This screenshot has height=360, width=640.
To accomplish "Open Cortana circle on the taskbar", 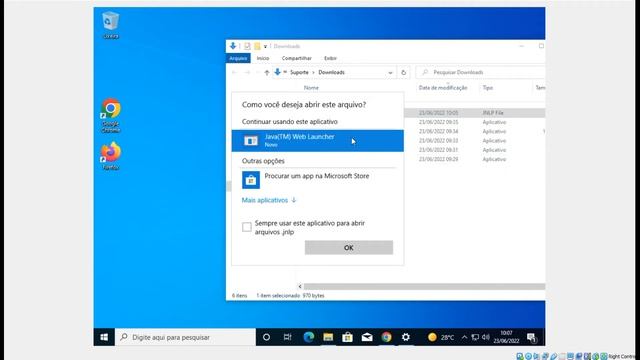I will point(266,337).
